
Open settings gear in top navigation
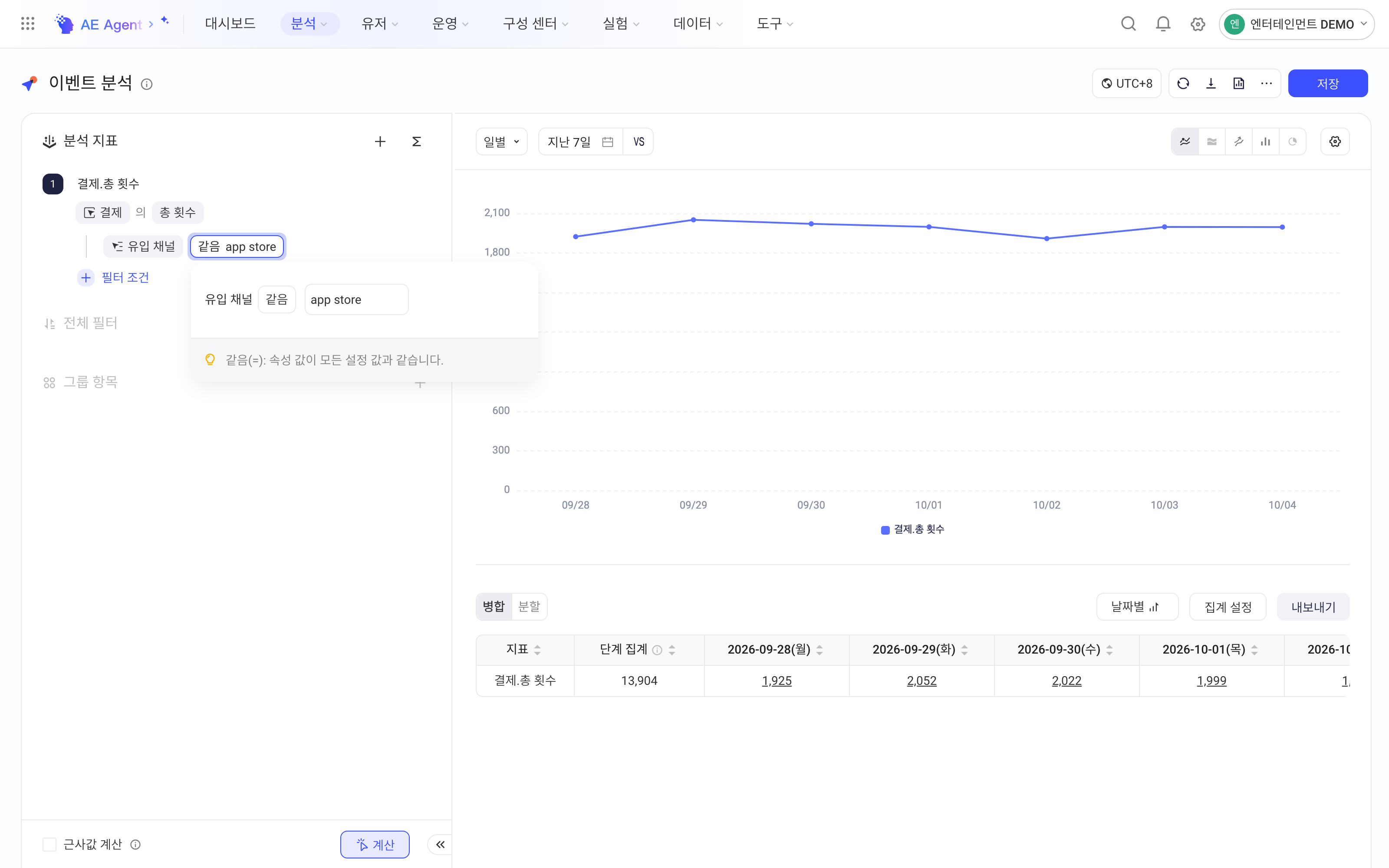(x=1197, y=24)
